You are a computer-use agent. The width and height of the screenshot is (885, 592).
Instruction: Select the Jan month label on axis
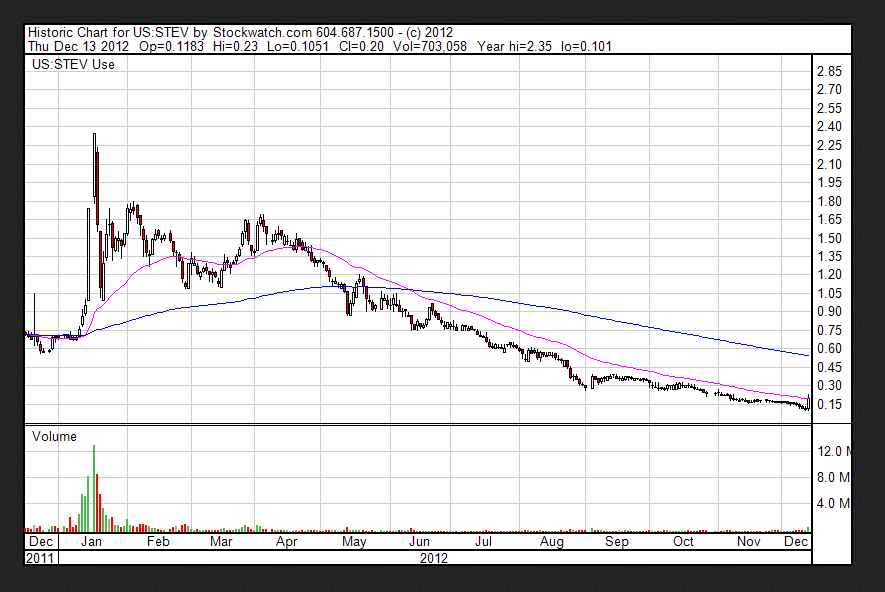(x=92, y=540)
